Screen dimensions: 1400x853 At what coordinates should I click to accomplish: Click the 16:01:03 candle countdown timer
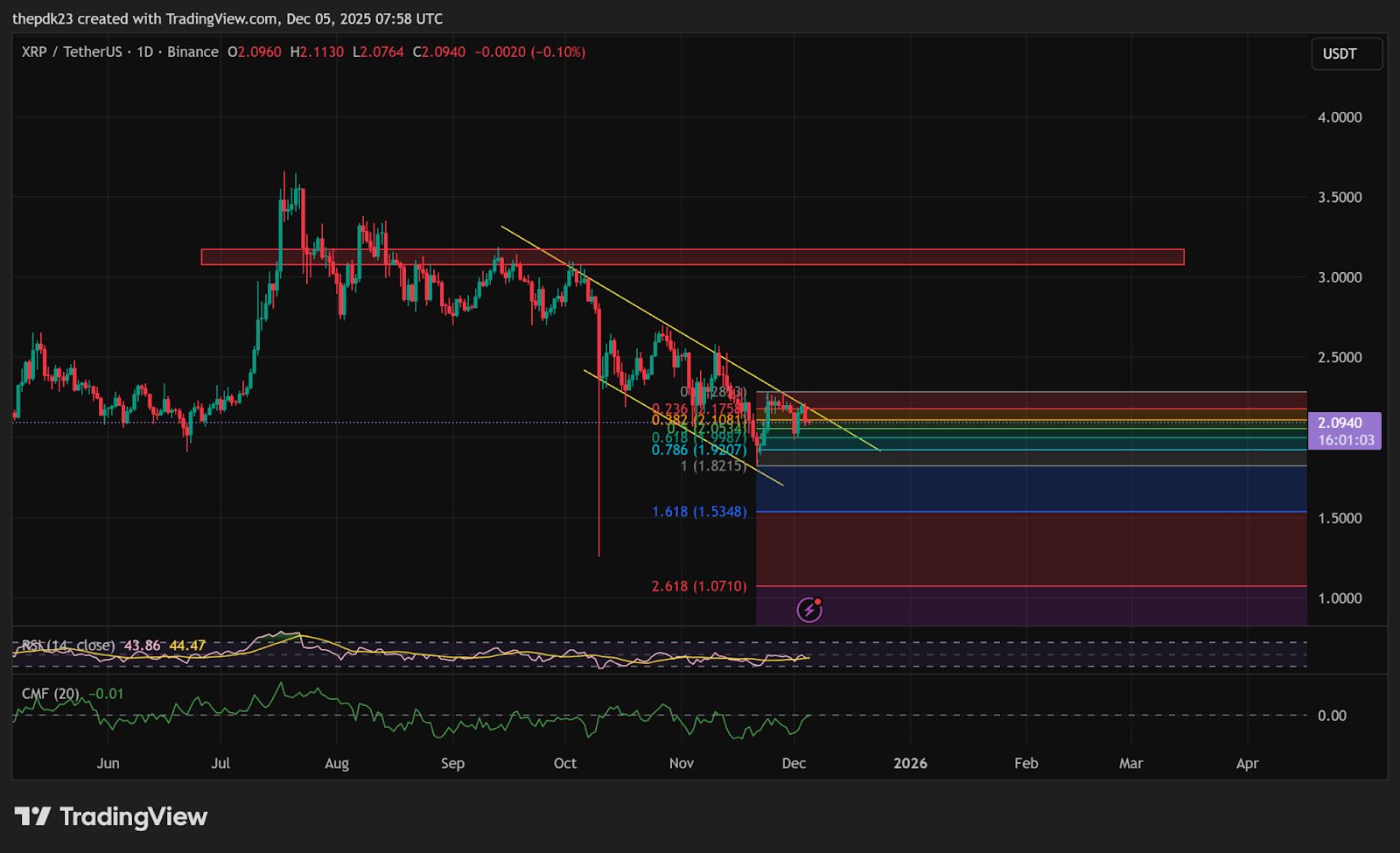(x=1345, y=437)
